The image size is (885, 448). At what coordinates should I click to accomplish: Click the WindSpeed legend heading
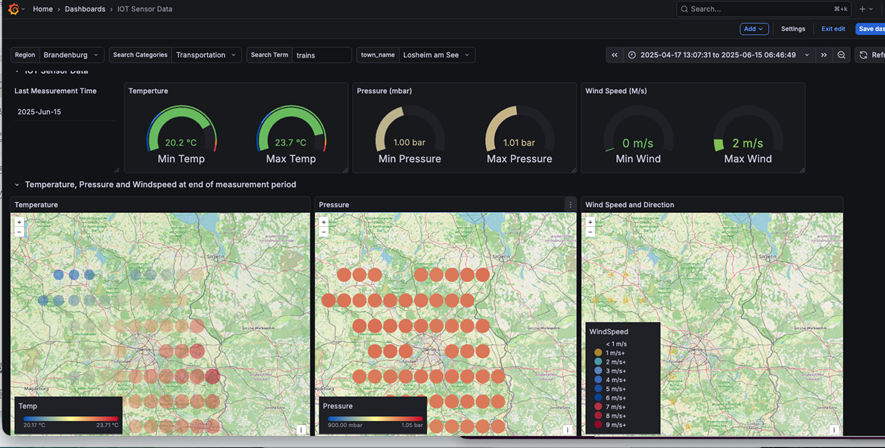click(x=609, y=332)
